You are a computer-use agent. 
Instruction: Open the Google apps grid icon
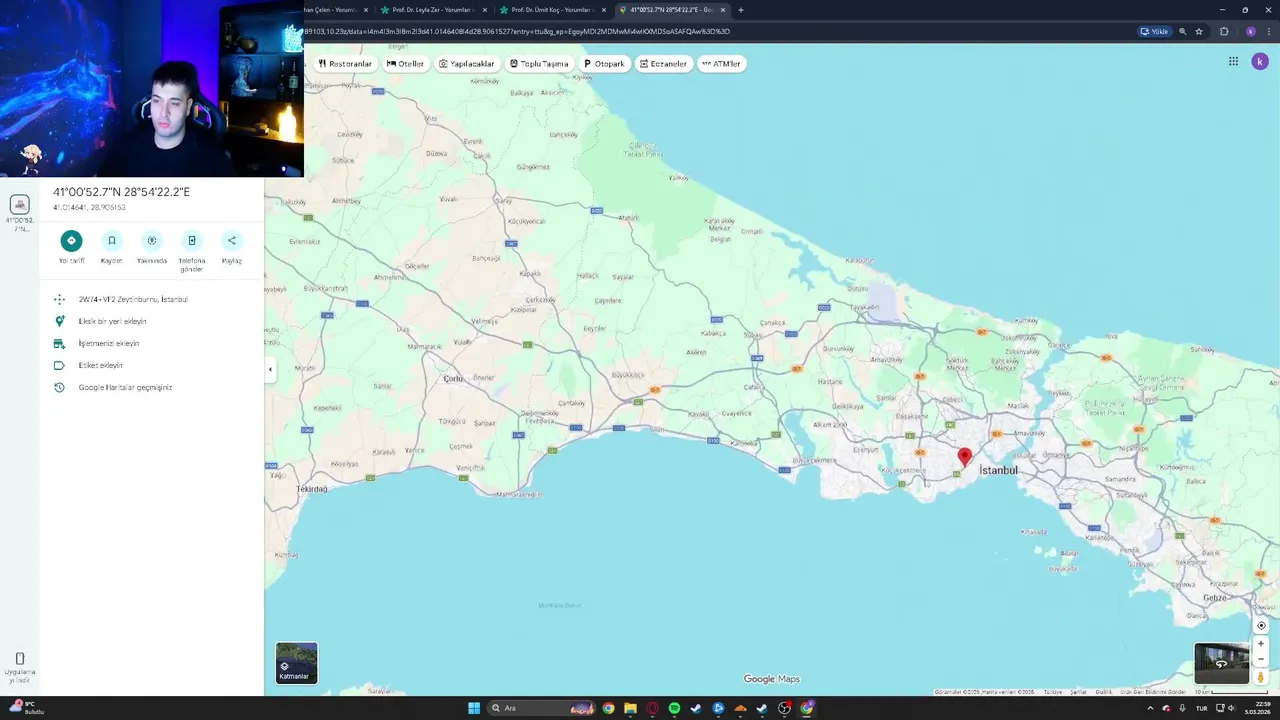coord(1233,61)
